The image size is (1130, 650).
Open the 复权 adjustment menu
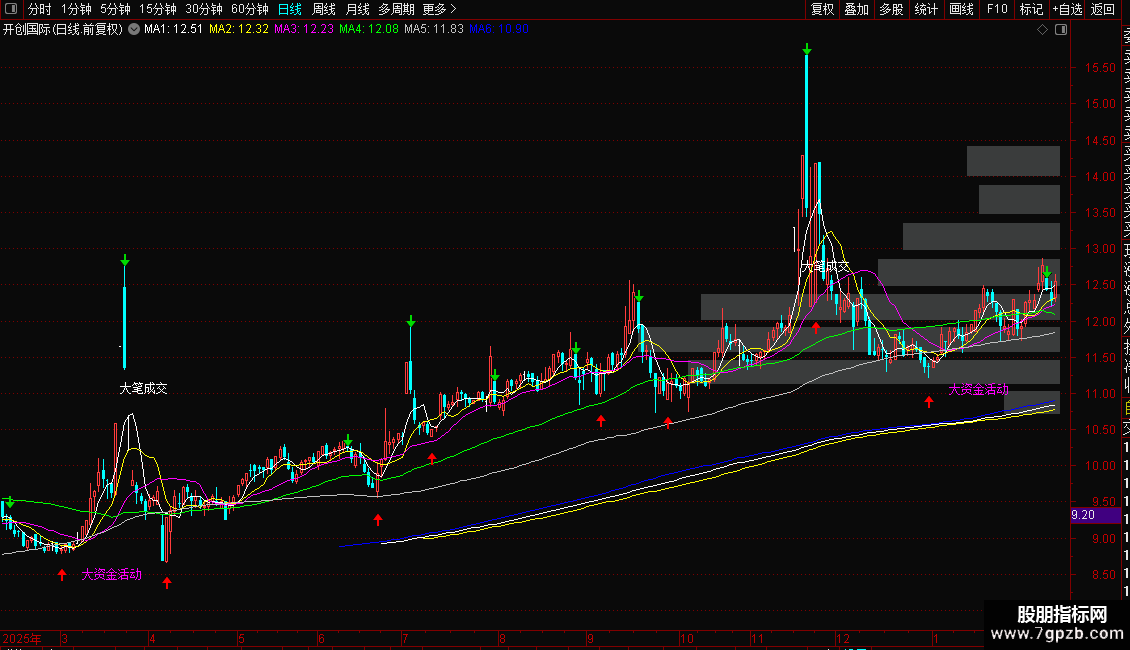(x=822, y=9)
